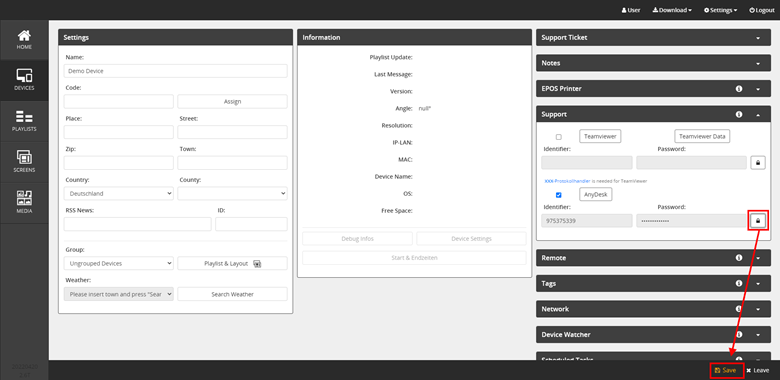Image resolution: width=780 pixels, height=380 pixels.
Task: Open the Settings menu in top bar
Action: point(720,10)
